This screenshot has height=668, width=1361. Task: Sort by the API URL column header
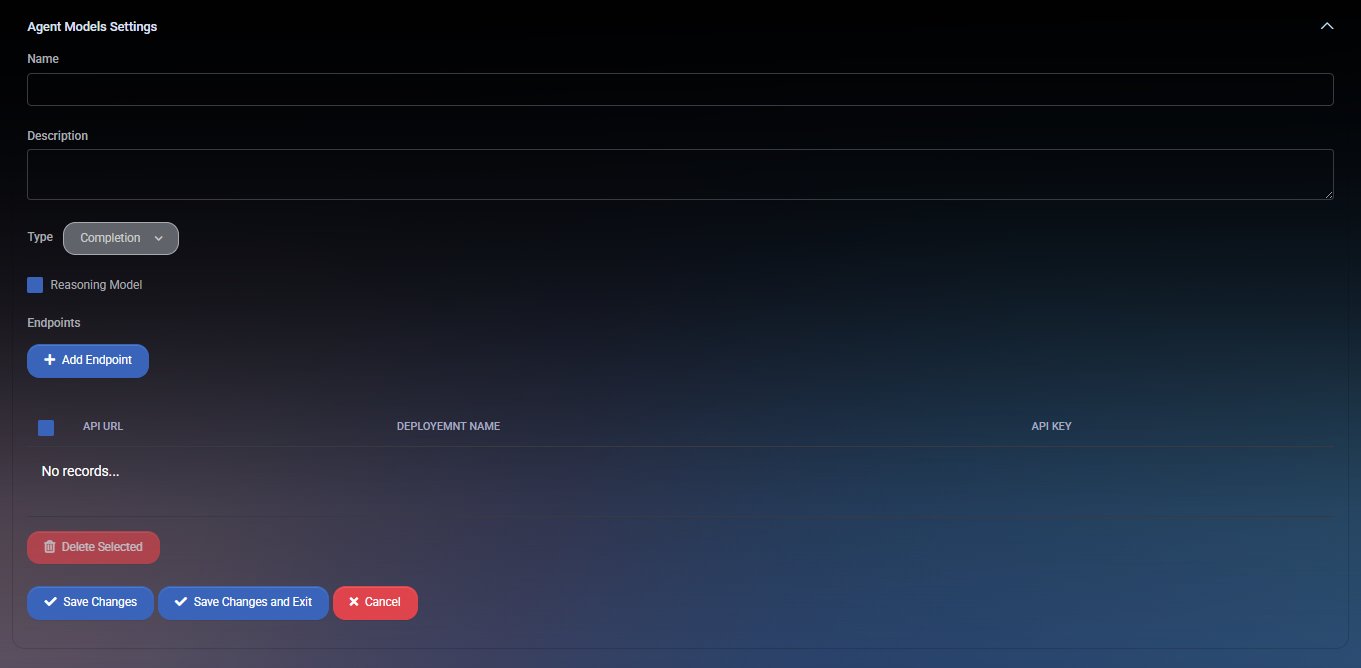click(x=103, y=427)
